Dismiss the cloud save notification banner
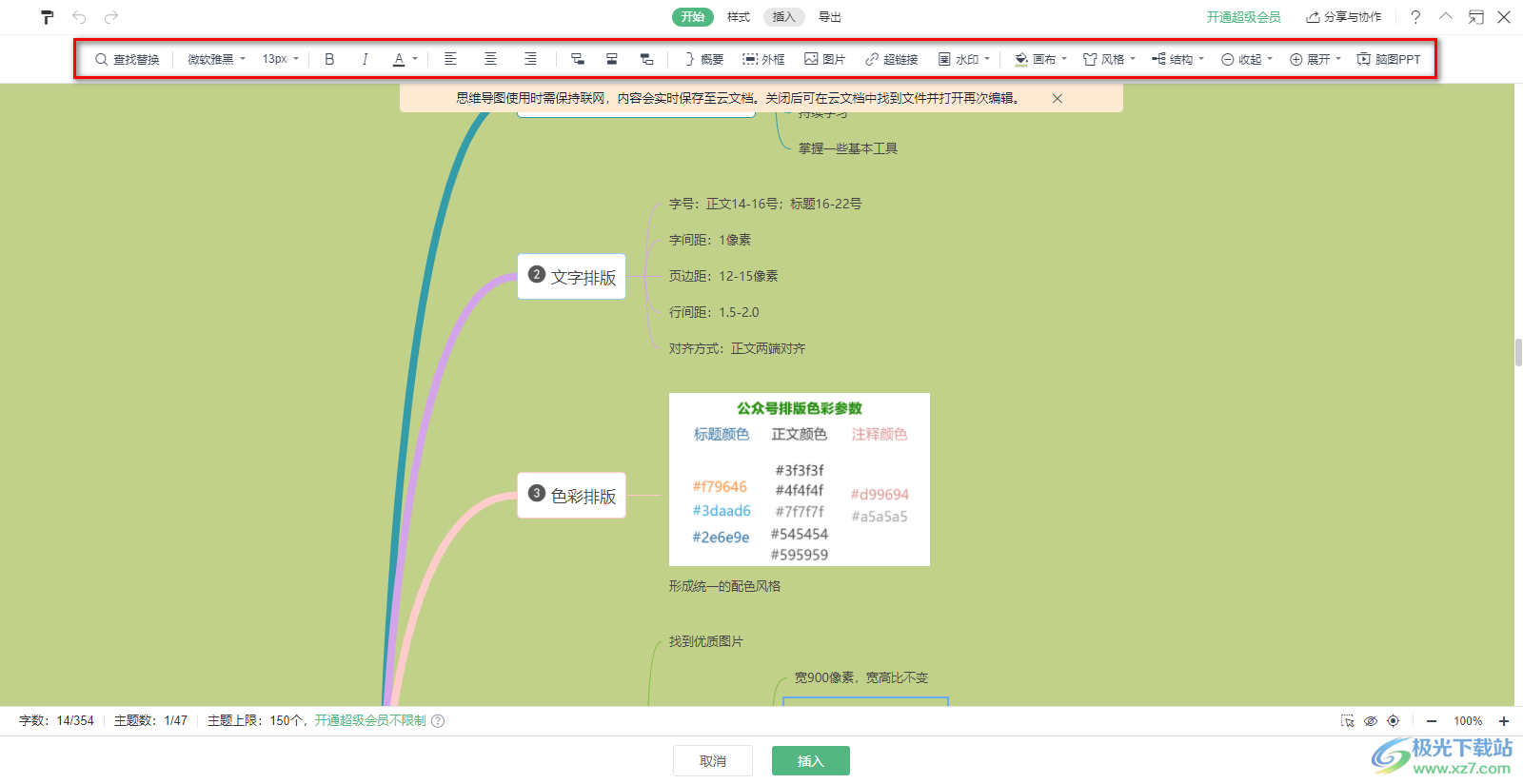 point(1058,98)
